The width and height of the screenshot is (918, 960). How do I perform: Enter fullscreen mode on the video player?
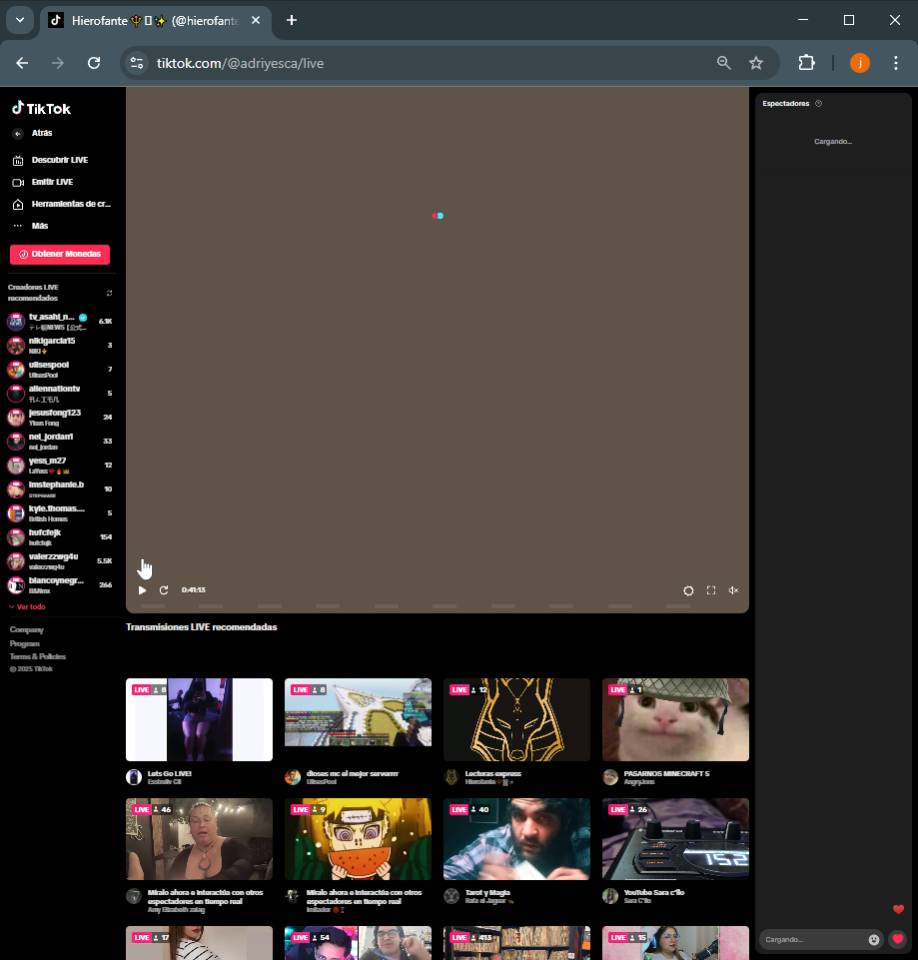pos(711,590)
